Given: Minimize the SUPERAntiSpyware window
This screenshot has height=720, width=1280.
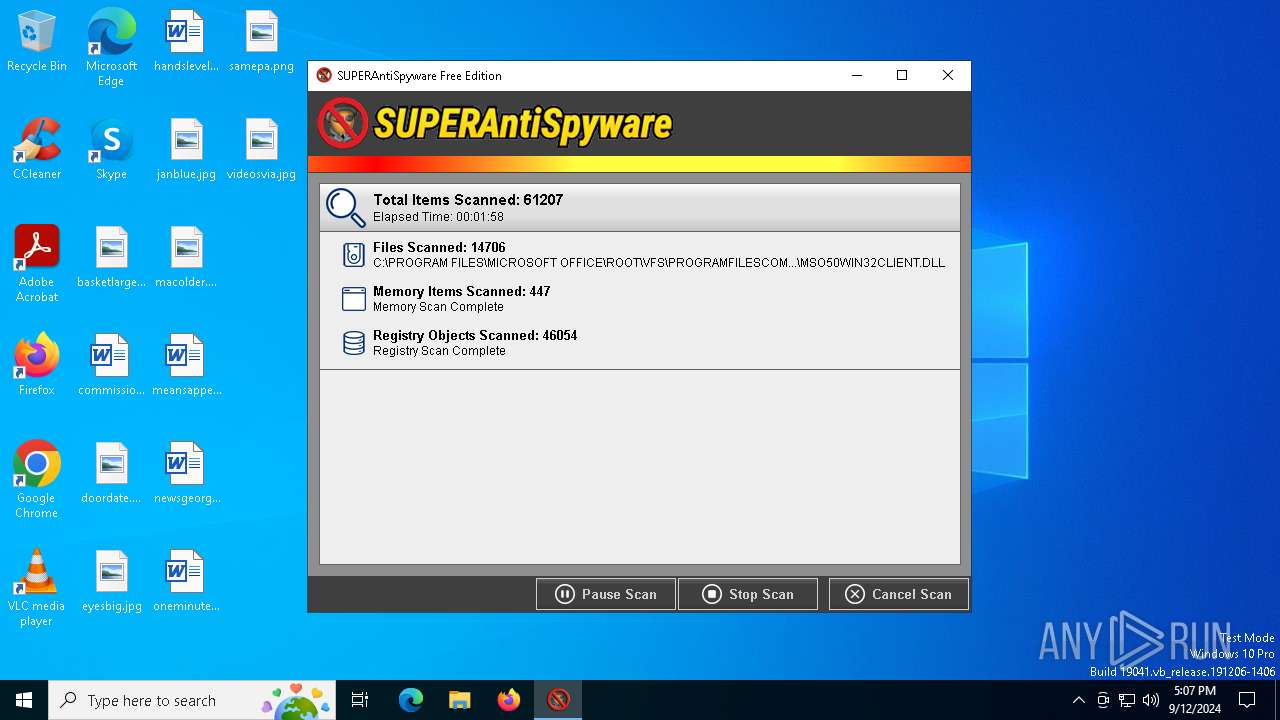Looking at the screenshot, I should (857, 75).
